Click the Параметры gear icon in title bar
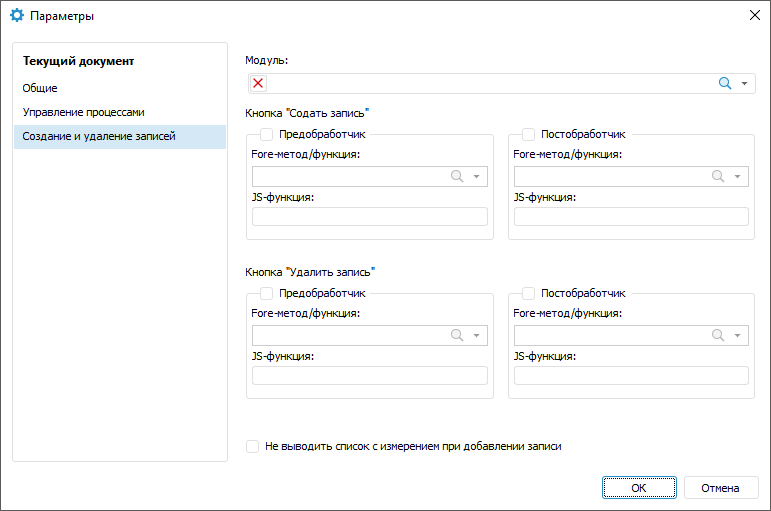Screen dimensions: 771x511 [x=17, y=16]
